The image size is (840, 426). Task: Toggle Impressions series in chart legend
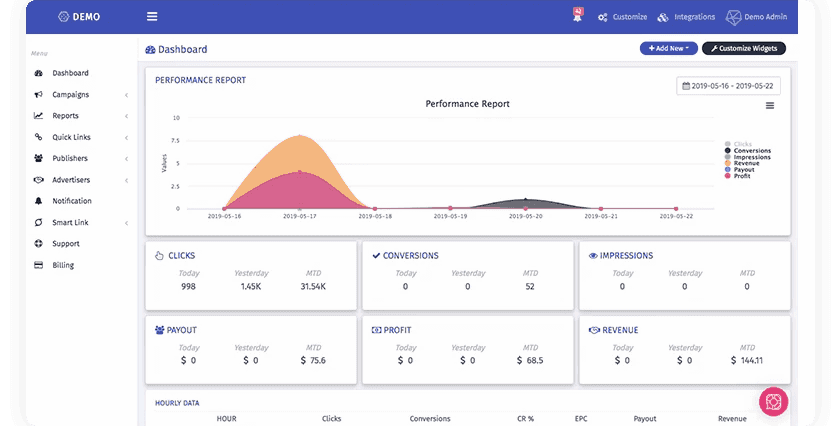click(748, 157)
